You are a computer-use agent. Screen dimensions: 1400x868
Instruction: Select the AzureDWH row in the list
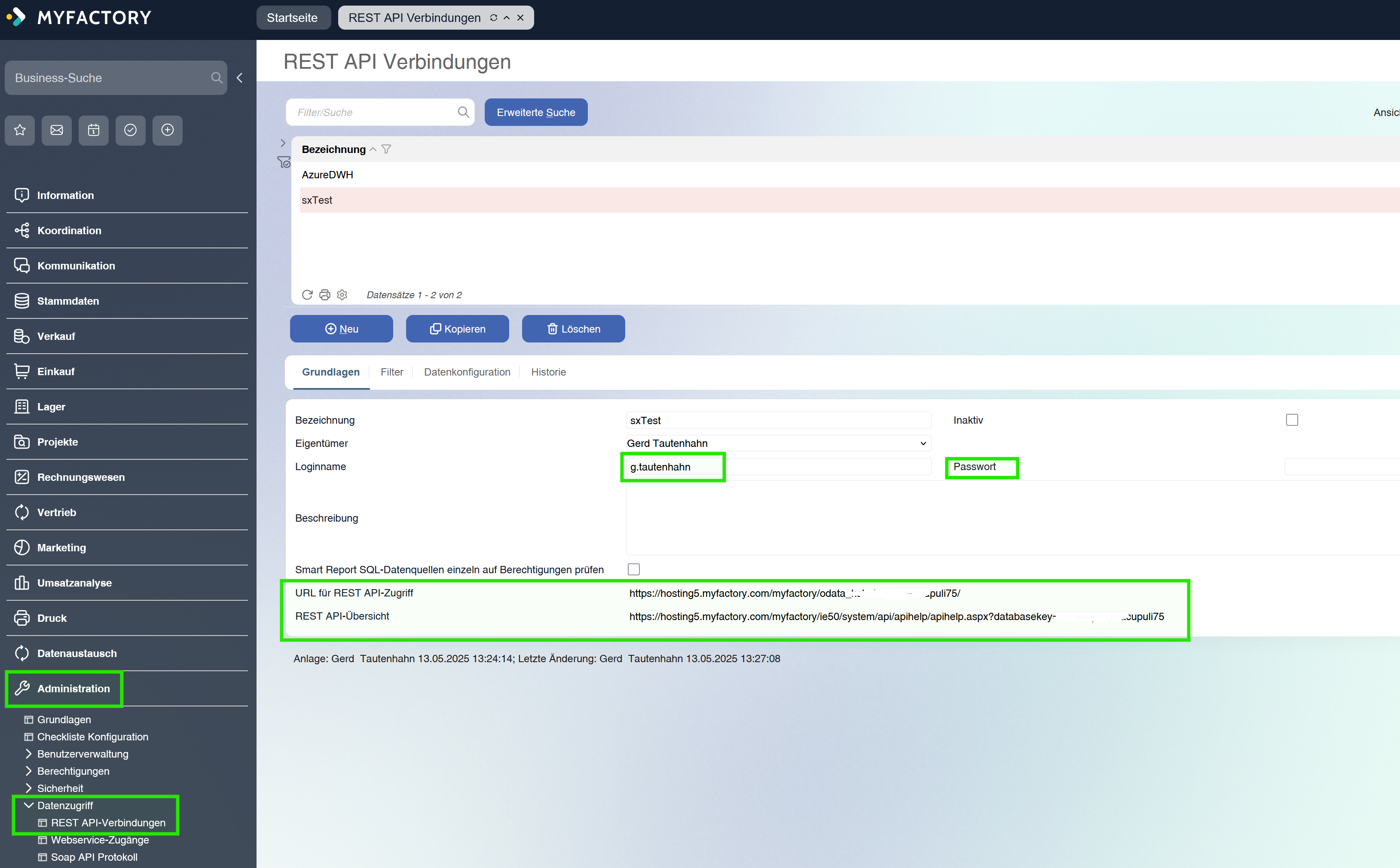pos(328,174)
